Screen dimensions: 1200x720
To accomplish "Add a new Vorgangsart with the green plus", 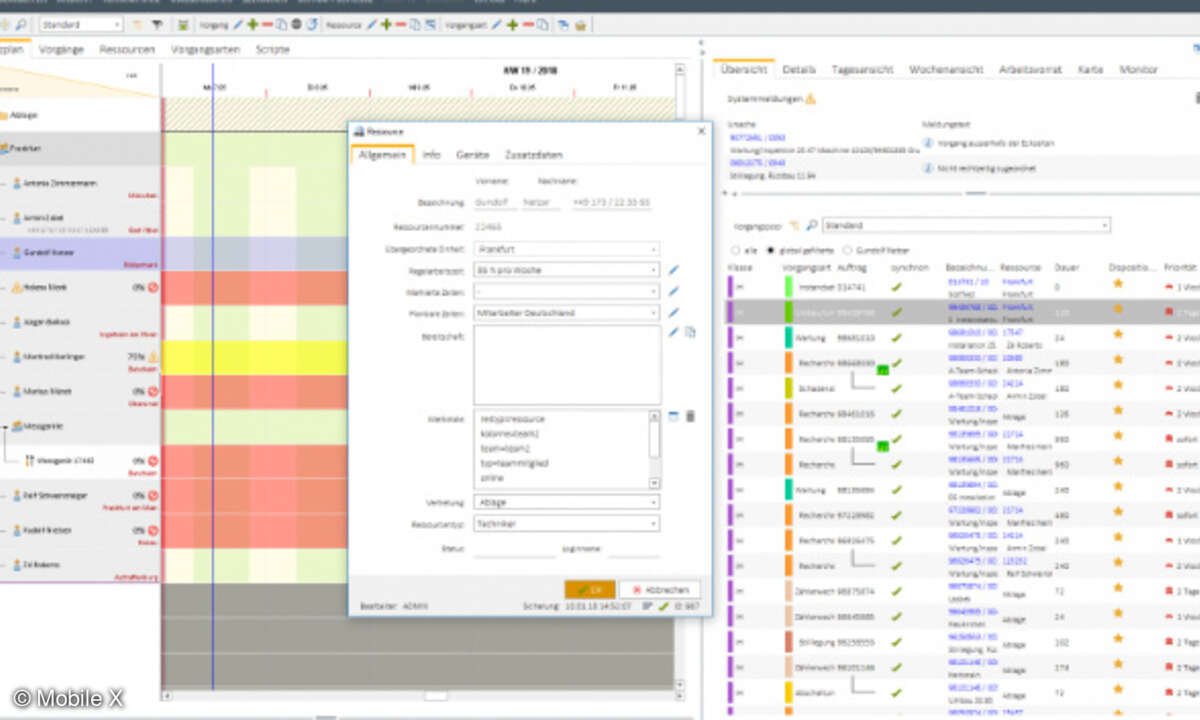I will coord(512,24).
